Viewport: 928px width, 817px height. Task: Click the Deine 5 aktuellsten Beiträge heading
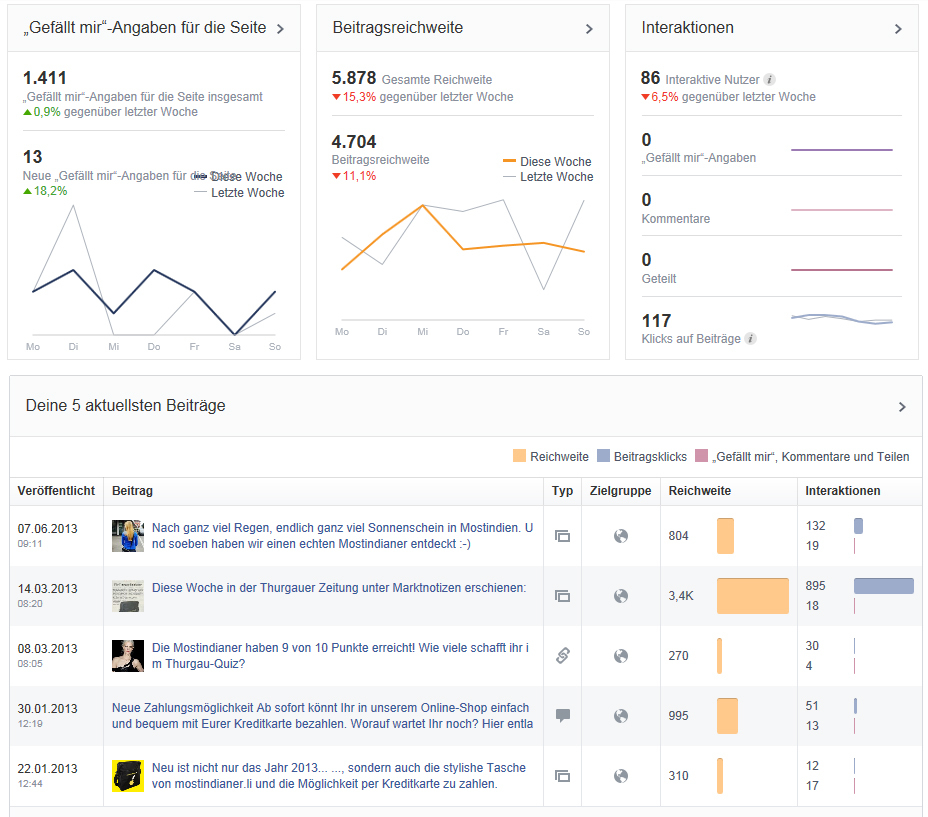(x=125, y=406)
